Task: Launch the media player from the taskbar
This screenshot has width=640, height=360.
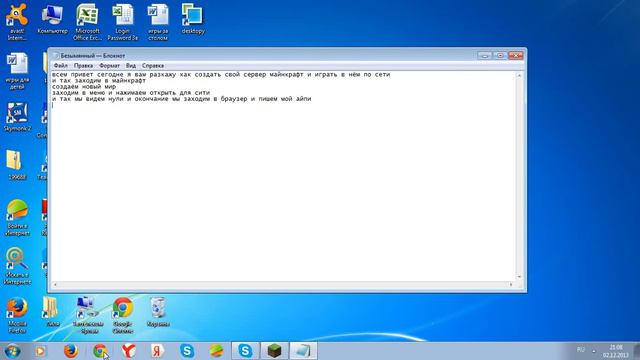Action: point(40,351)
